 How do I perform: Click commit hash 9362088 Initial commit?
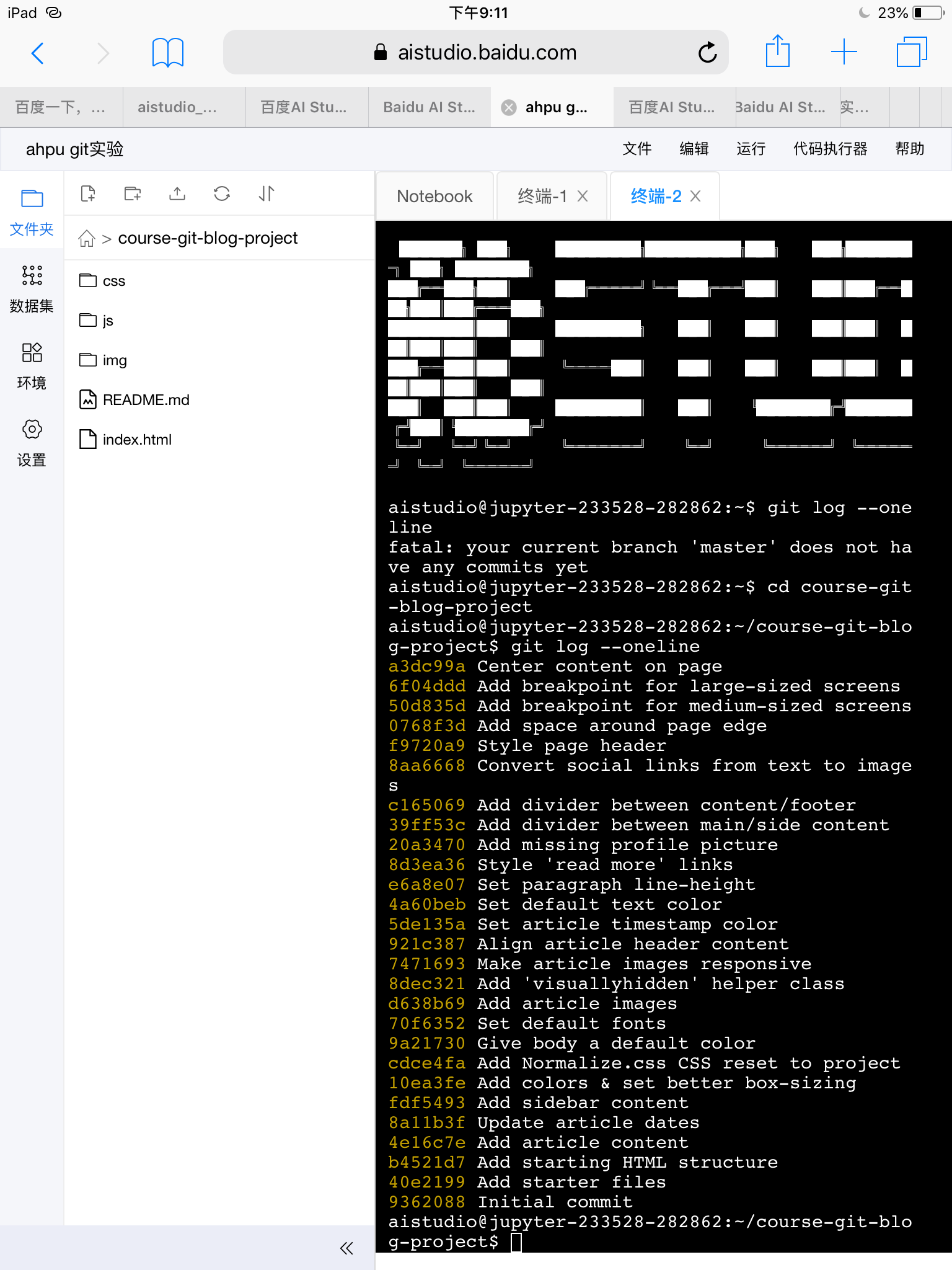click(510, 1202)
